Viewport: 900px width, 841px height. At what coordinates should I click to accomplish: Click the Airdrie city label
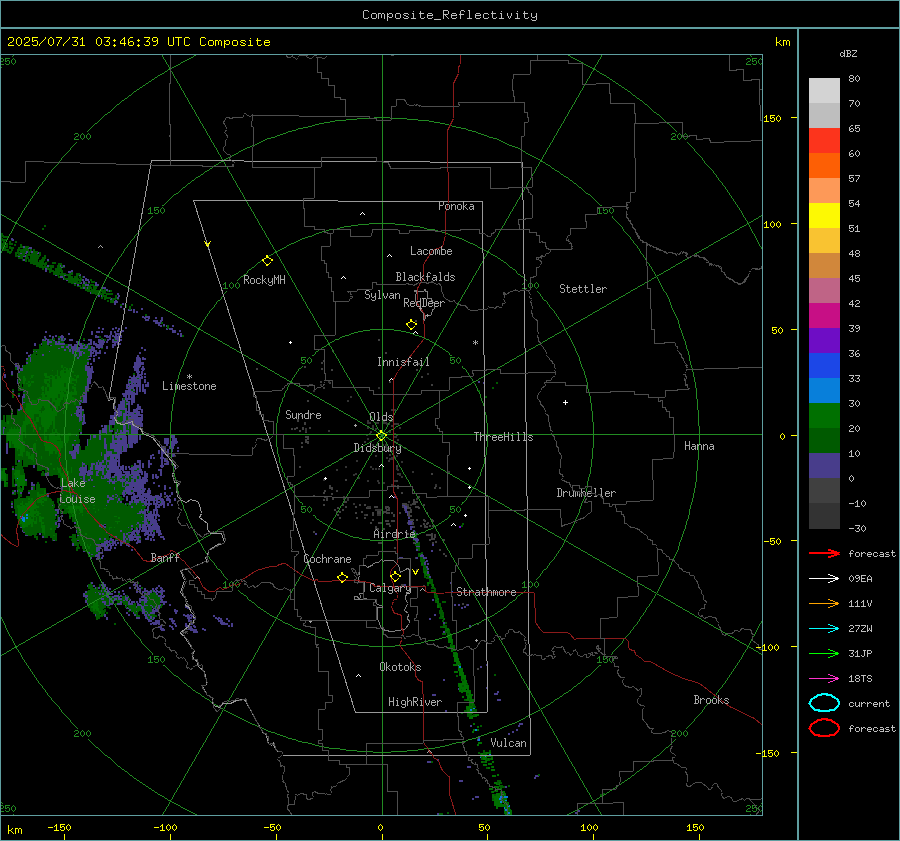coord(394,534)
